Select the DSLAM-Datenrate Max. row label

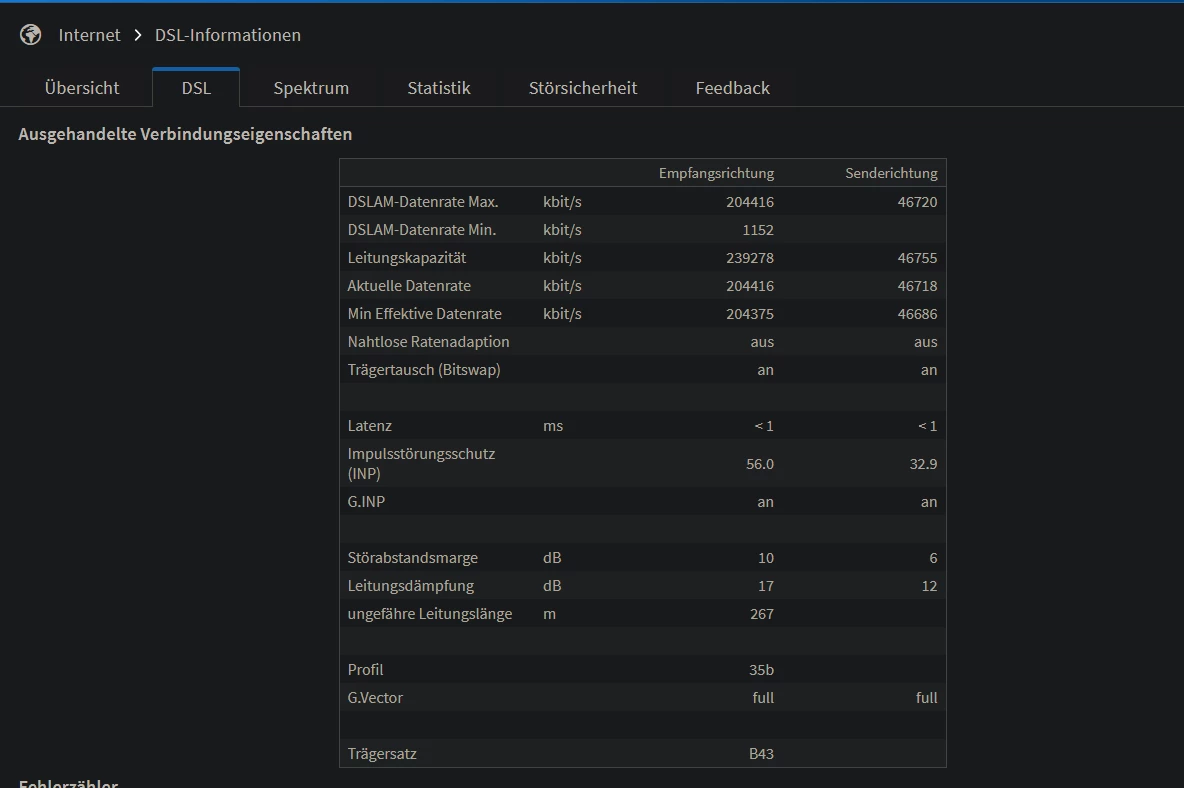tap(423, 202)
